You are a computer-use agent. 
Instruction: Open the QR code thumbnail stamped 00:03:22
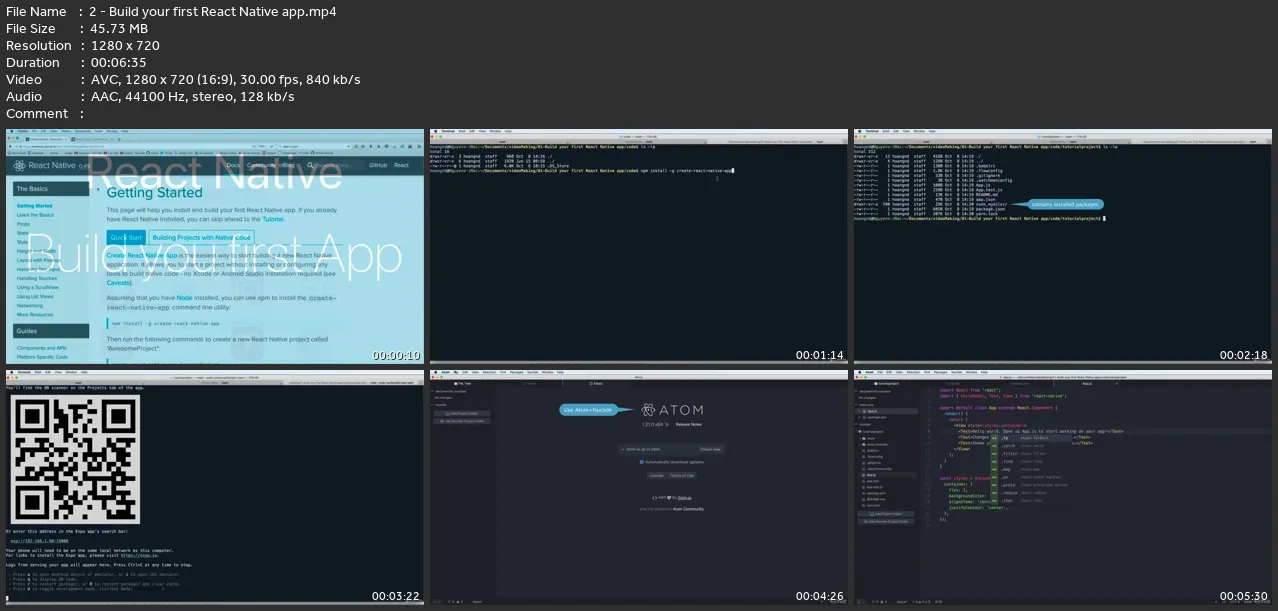214,487
